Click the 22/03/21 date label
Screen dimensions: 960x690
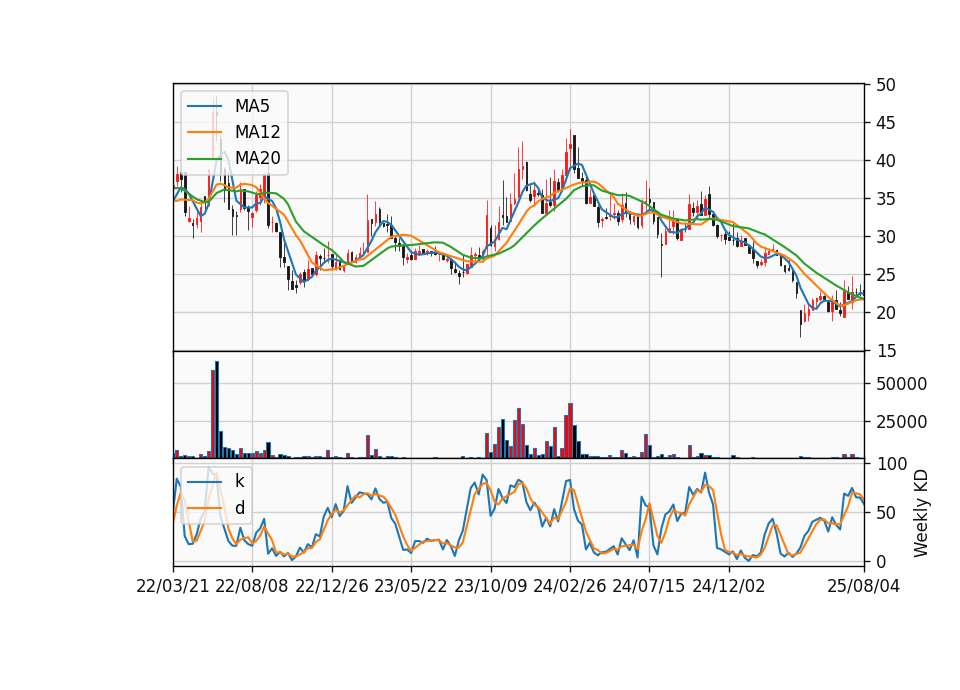[173, 586]
